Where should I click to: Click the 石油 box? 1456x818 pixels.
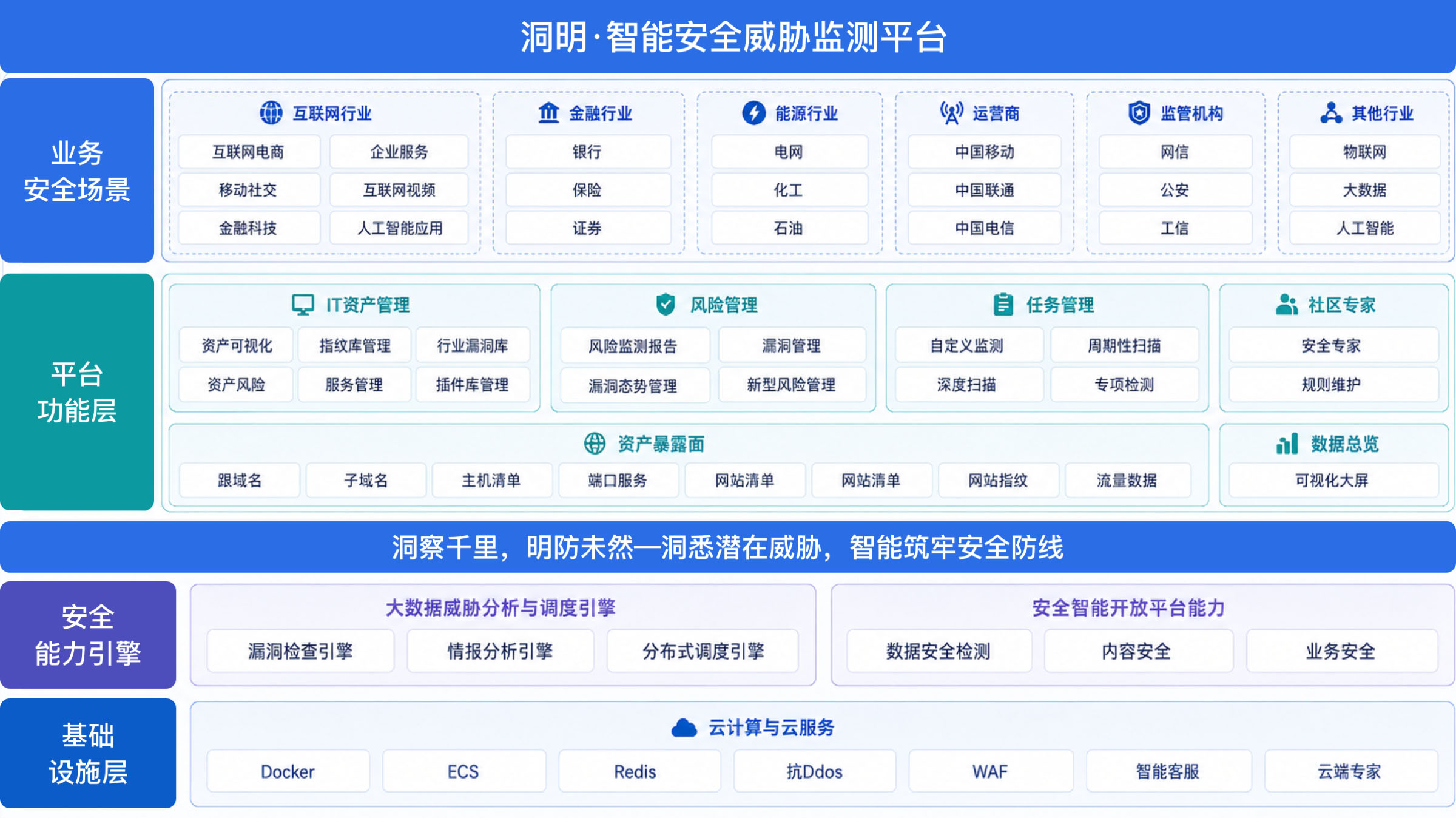coord(789,228)
